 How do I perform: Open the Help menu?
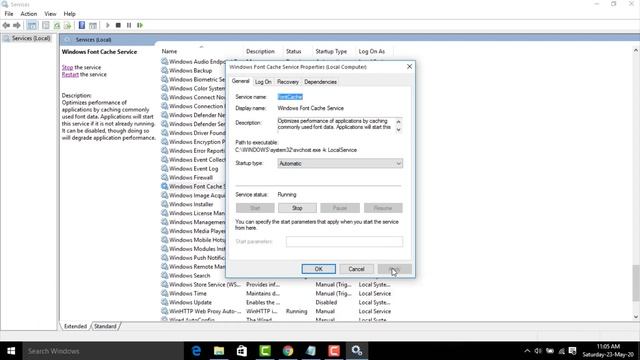pos(69,14)
